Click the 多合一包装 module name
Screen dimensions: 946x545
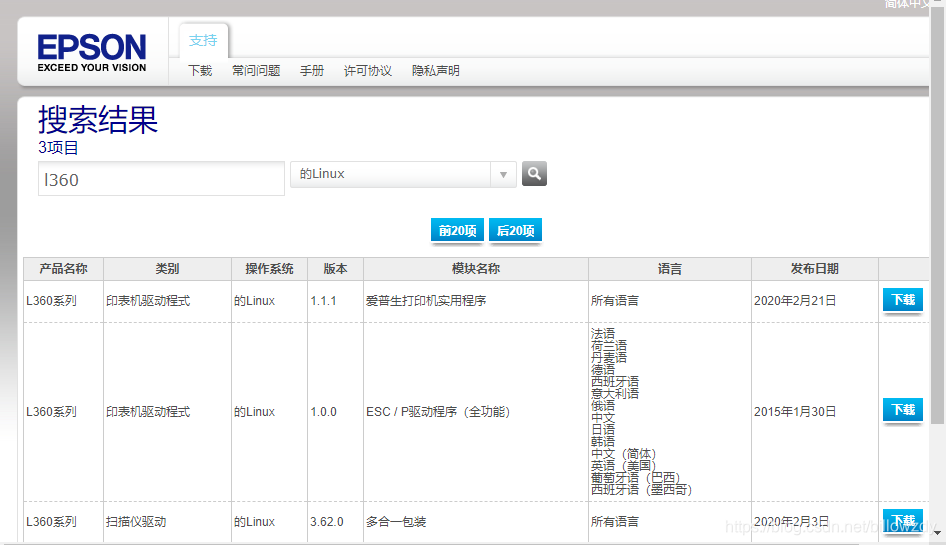(396, 521)
